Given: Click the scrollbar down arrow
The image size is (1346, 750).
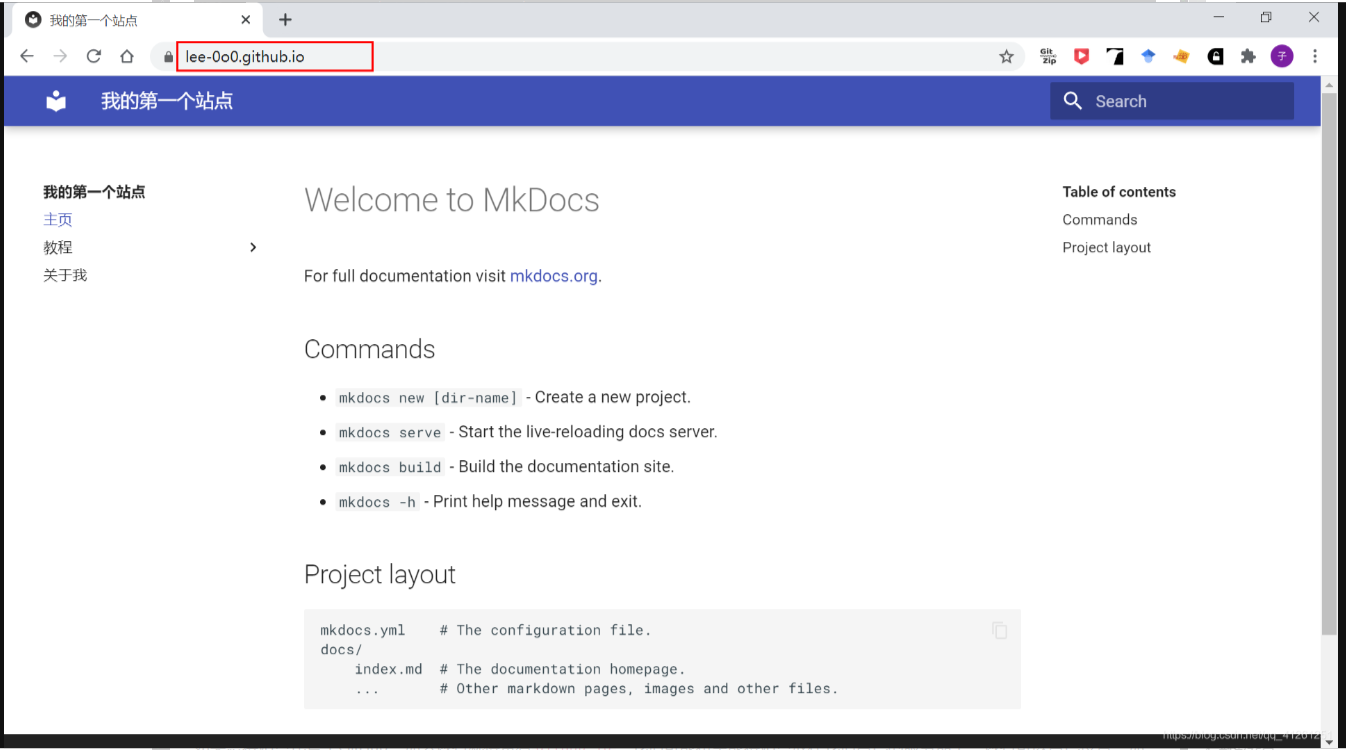Looking at the screenshot, I should tap(1329, 741).
